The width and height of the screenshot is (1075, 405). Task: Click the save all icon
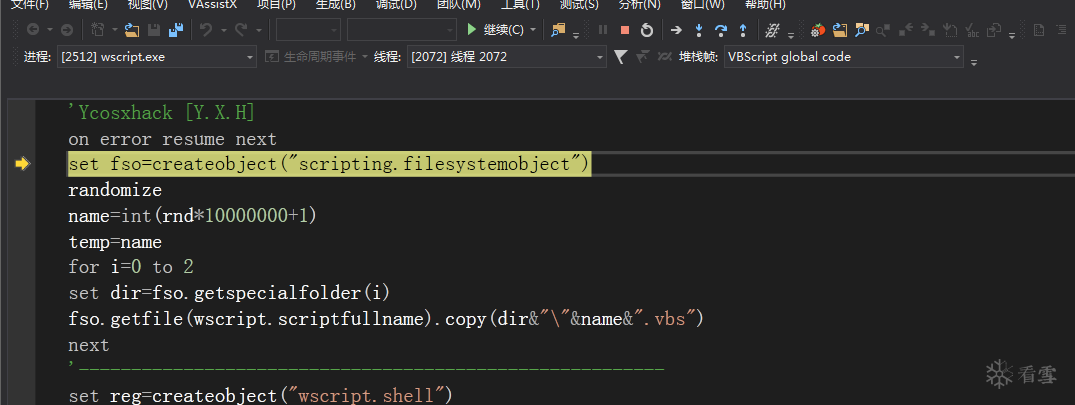176,29
